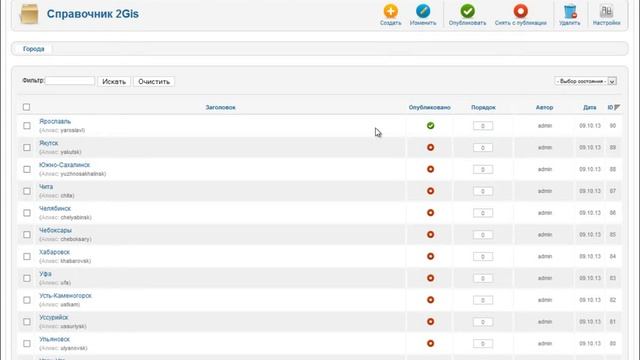Click the order field for Чита
The width and height of the screenshot is (640, 360).
tap(483, 191)
